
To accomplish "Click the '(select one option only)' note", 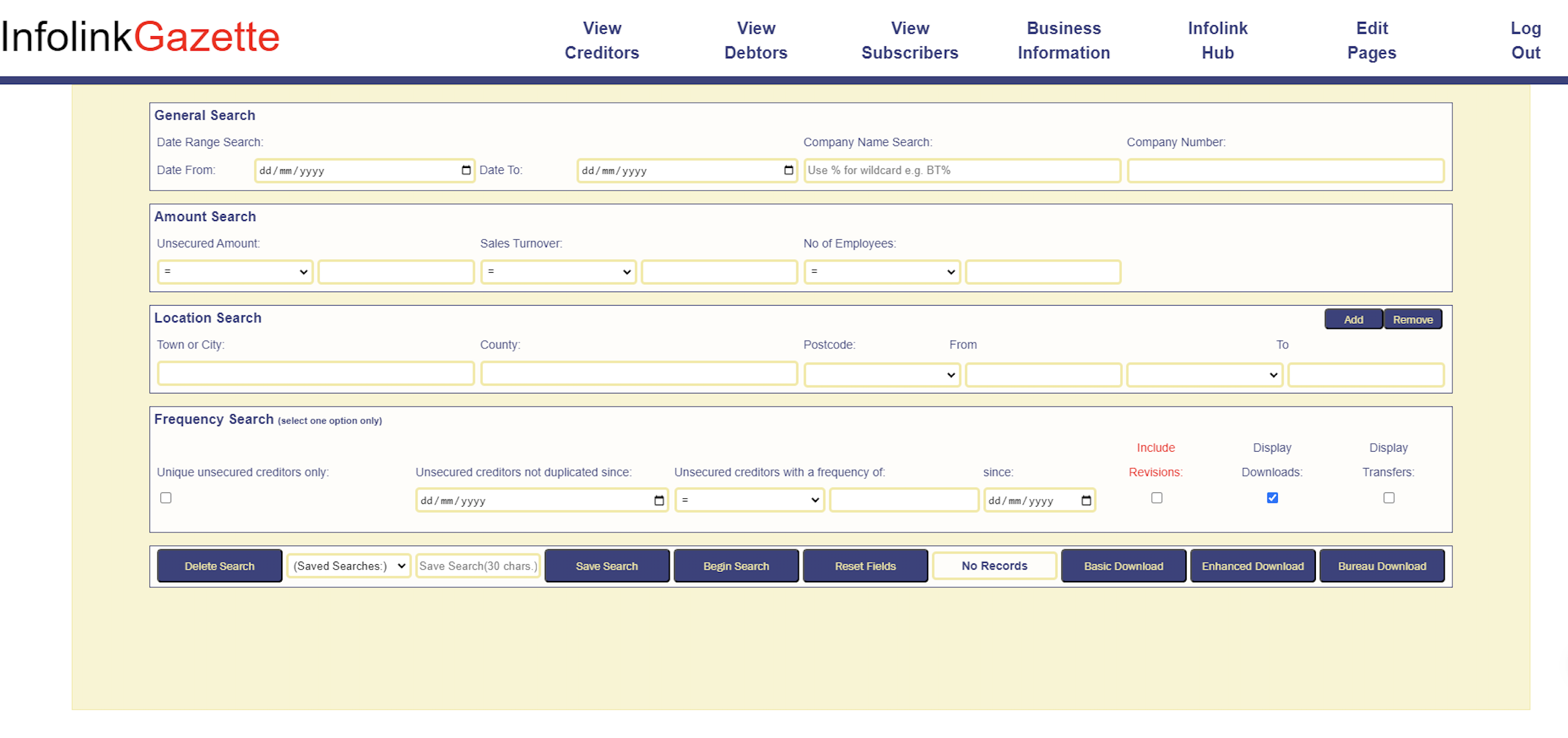I will [x=330, y=421].
